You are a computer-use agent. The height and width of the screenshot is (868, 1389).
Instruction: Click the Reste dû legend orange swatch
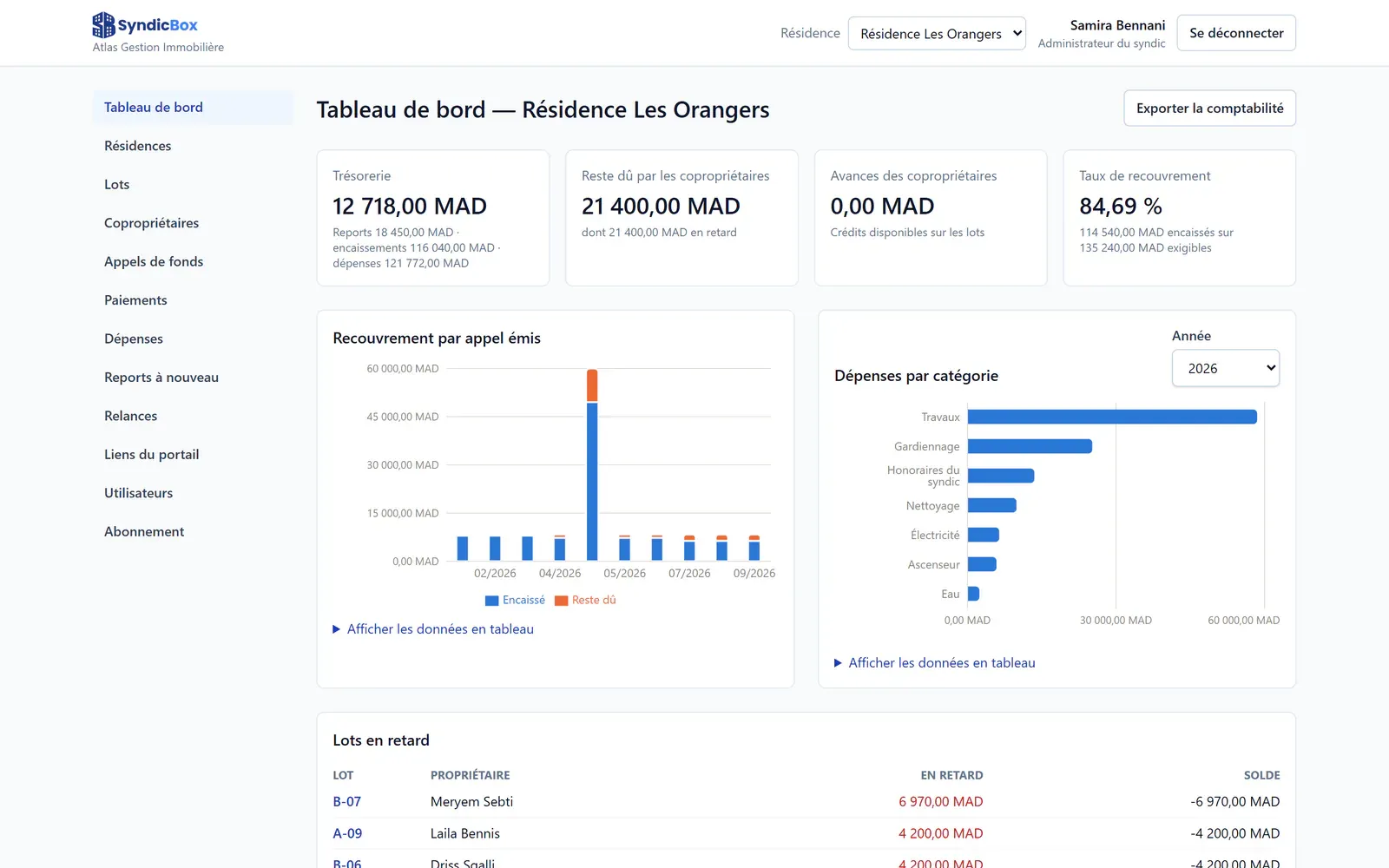[x=561, y=601]
